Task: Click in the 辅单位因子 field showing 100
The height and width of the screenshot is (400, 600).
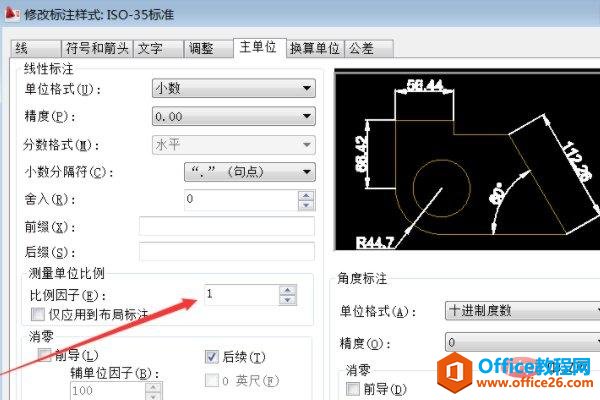Action: coord(108,391)
